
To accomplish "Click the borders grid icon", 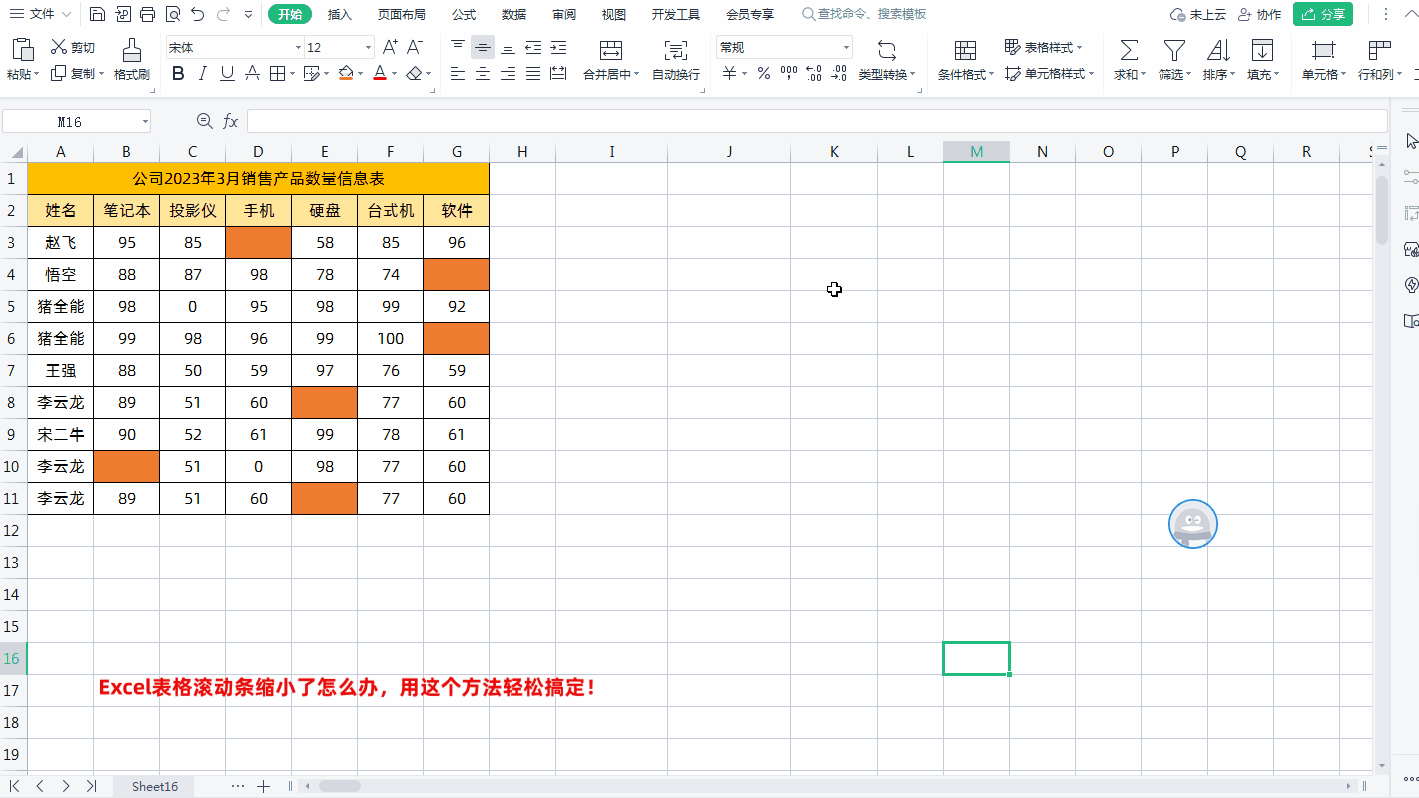I will pyautogui.click(x=277, y=73).
